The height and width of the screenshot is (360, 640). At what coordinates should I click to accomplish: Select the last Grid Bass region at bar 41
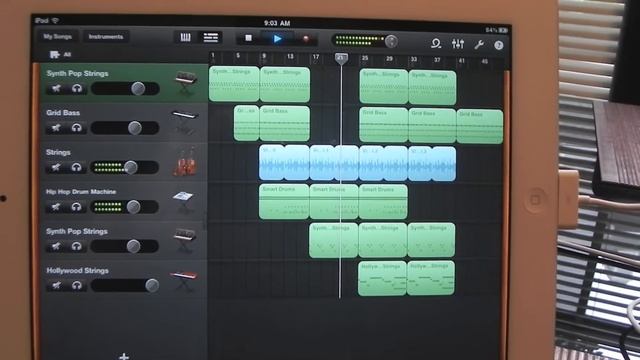coord(480,126)
